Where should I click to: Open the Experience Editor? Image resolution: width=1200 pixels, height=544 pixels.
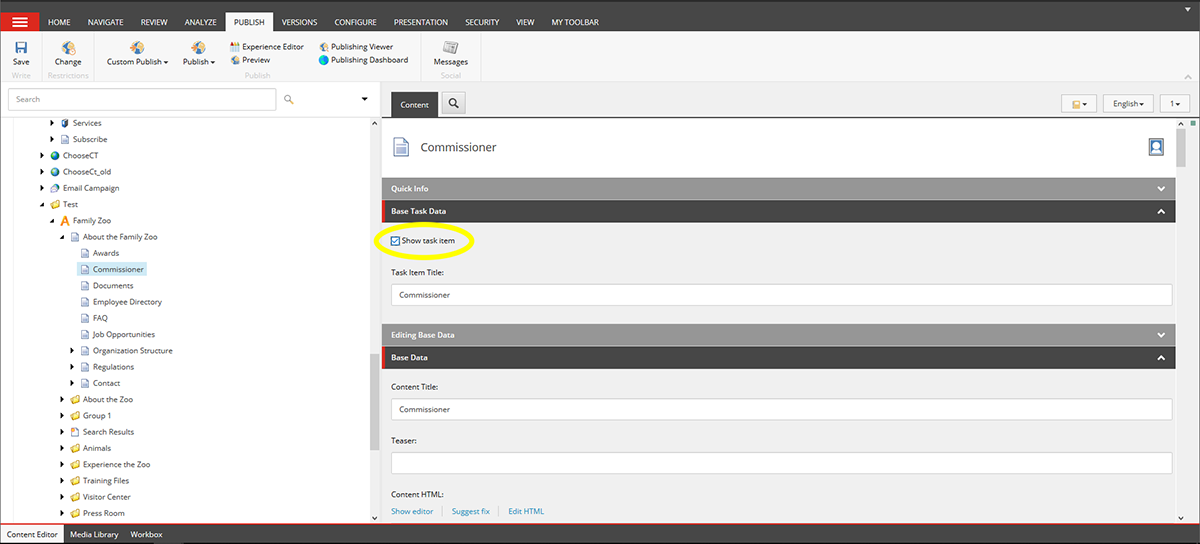(x=266, y=47)
